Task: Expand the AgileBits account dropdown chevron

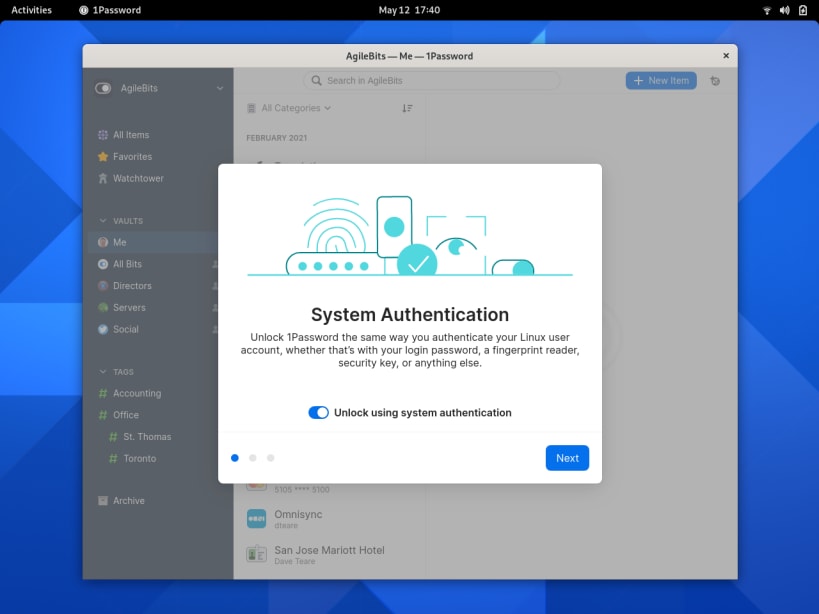Action: point(220,88)
